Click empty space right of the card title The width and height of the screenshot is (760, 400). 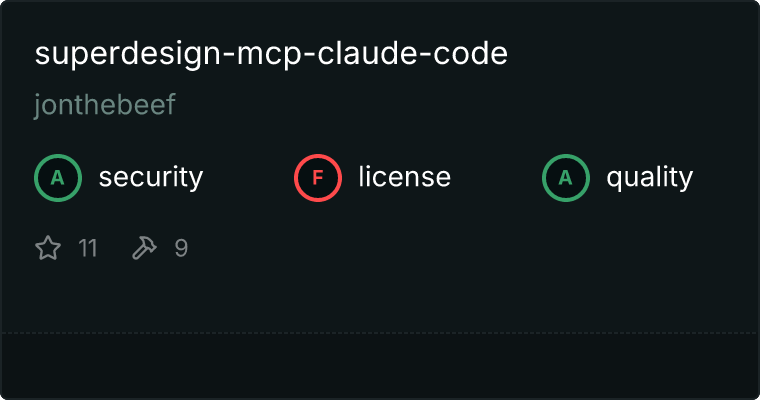click(630, 54)
